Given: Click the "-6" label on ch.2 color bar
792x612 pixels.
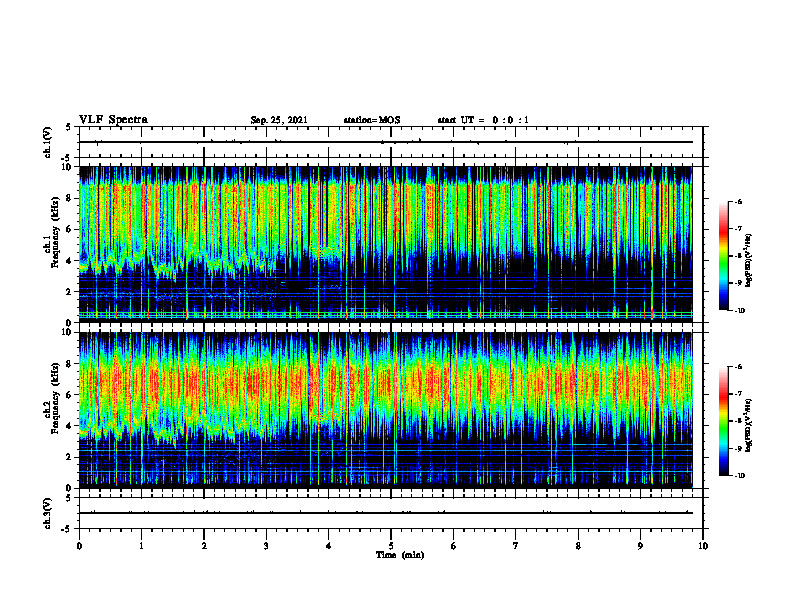Looking at the screenshot, I should pos(738,367).
